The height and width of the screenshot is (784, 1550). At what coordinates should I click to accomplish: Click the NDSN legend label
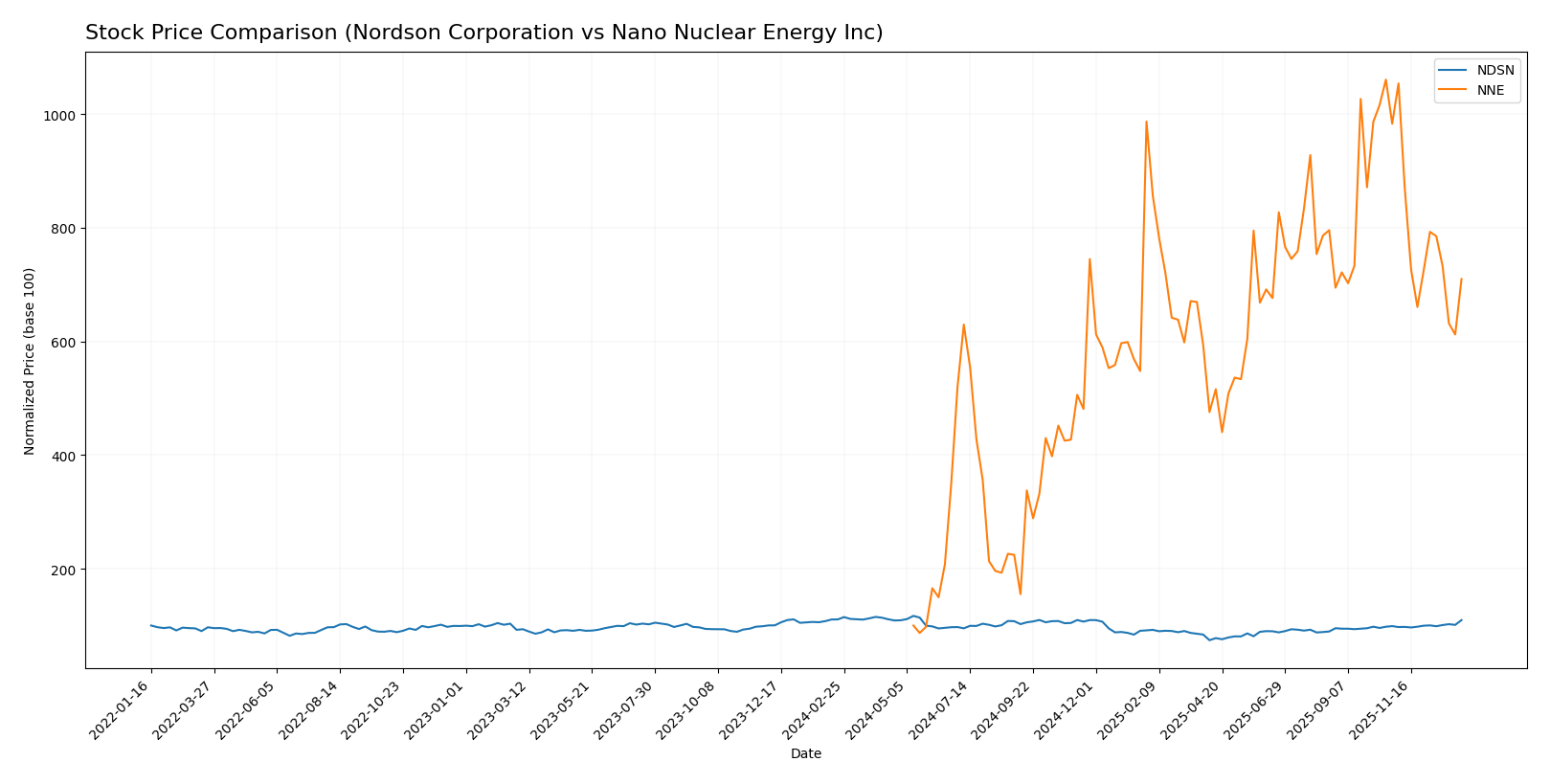pyautogui.click(x=1494, y=71)
